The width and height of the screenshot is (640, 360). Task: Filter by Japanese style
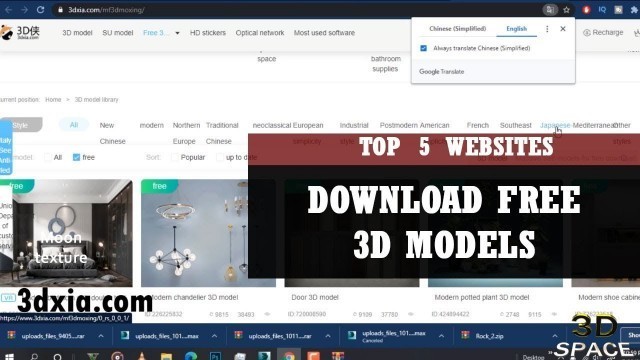555,125
